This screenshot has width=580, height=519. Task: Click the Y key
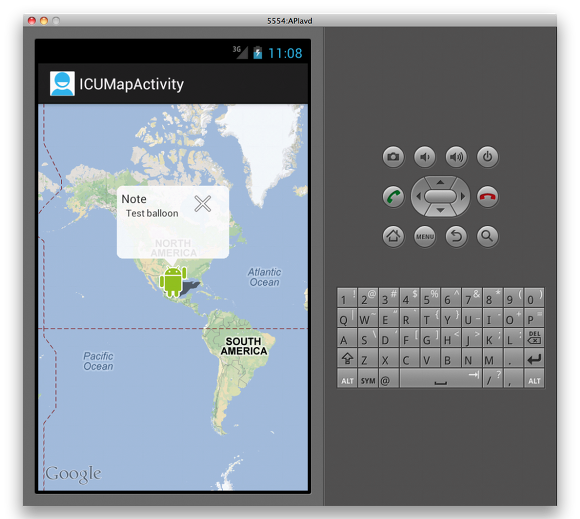451,317
